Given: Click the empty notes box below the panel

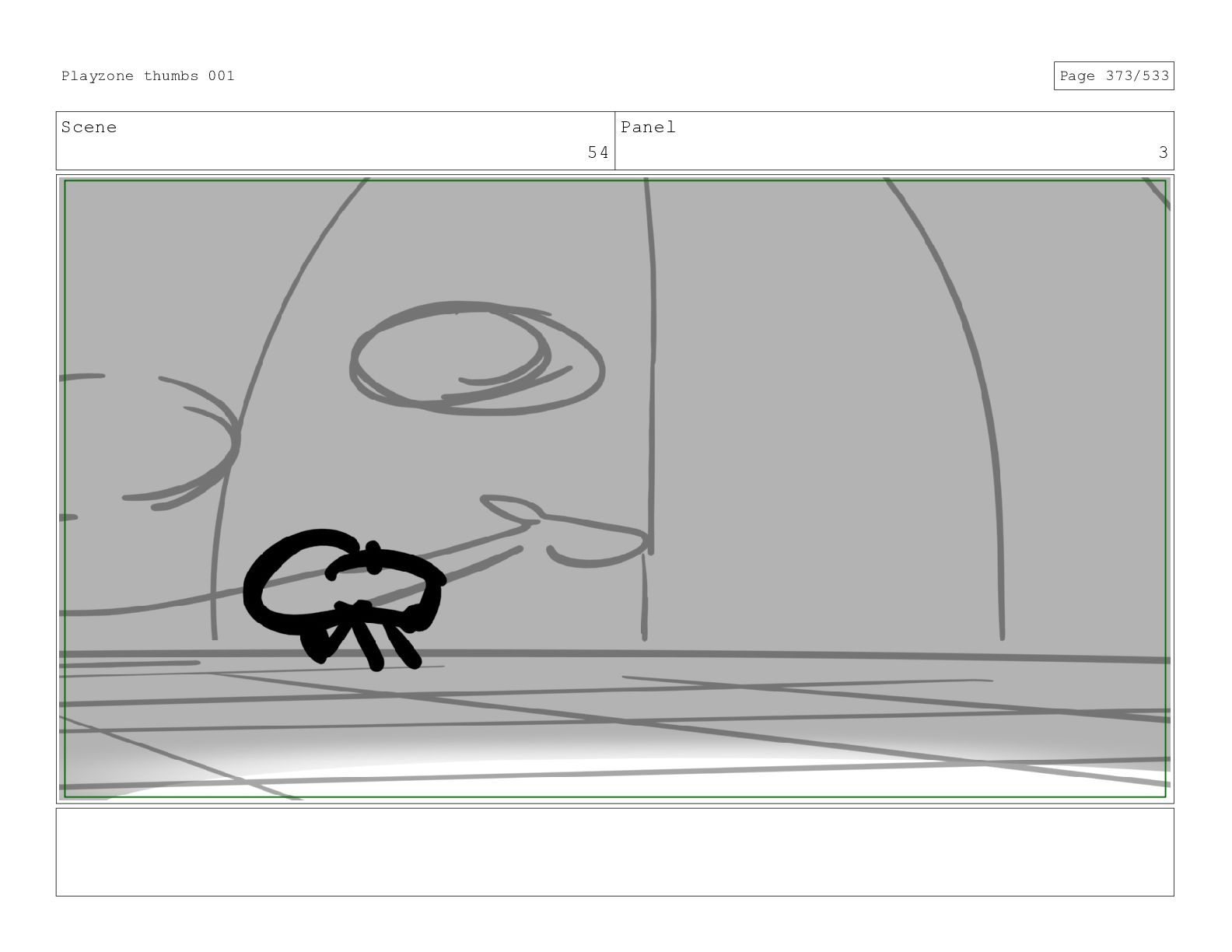Looking at the screenshot, I should [614, 852].
